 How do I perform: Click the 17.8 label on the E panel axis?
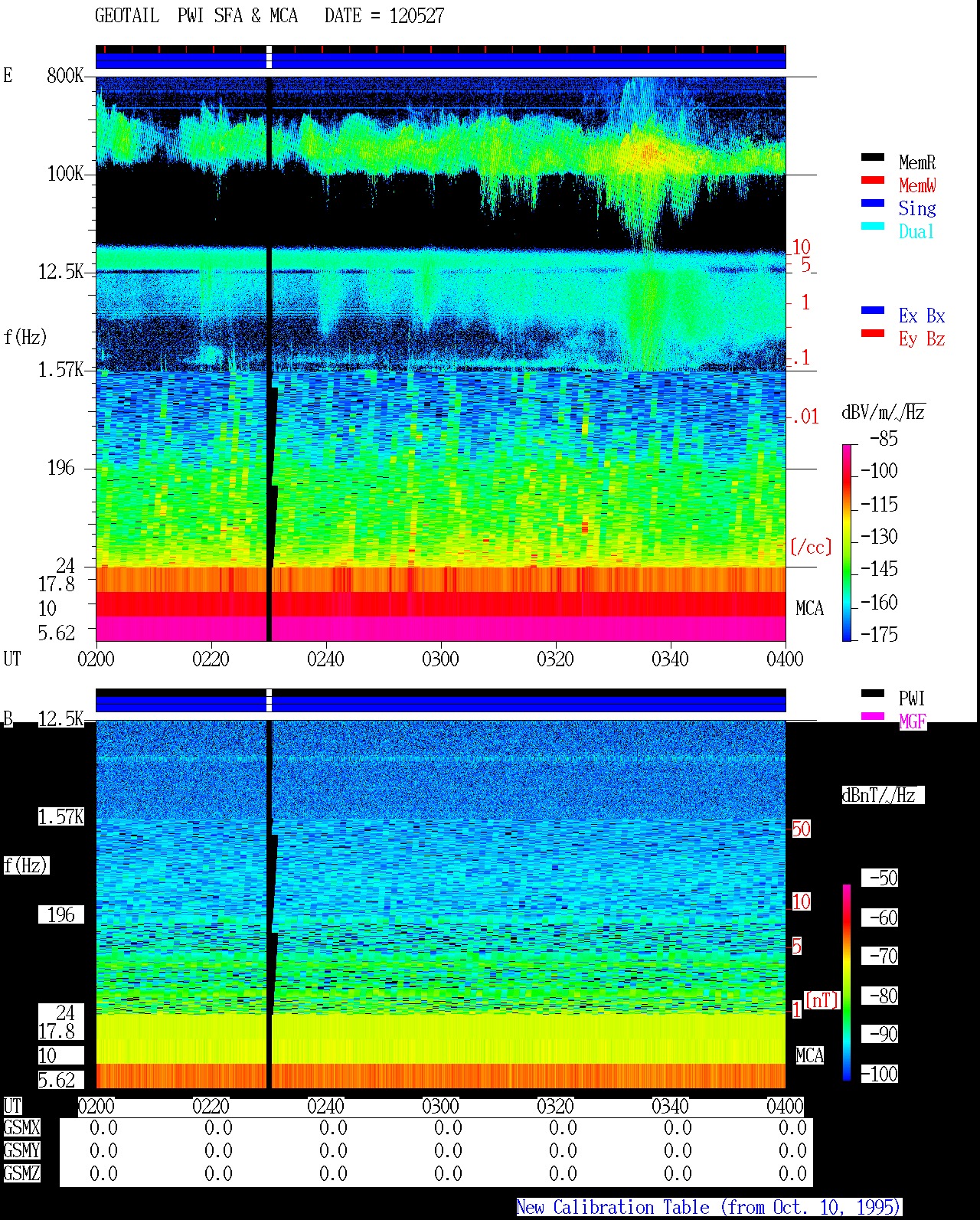click(57, 584)
